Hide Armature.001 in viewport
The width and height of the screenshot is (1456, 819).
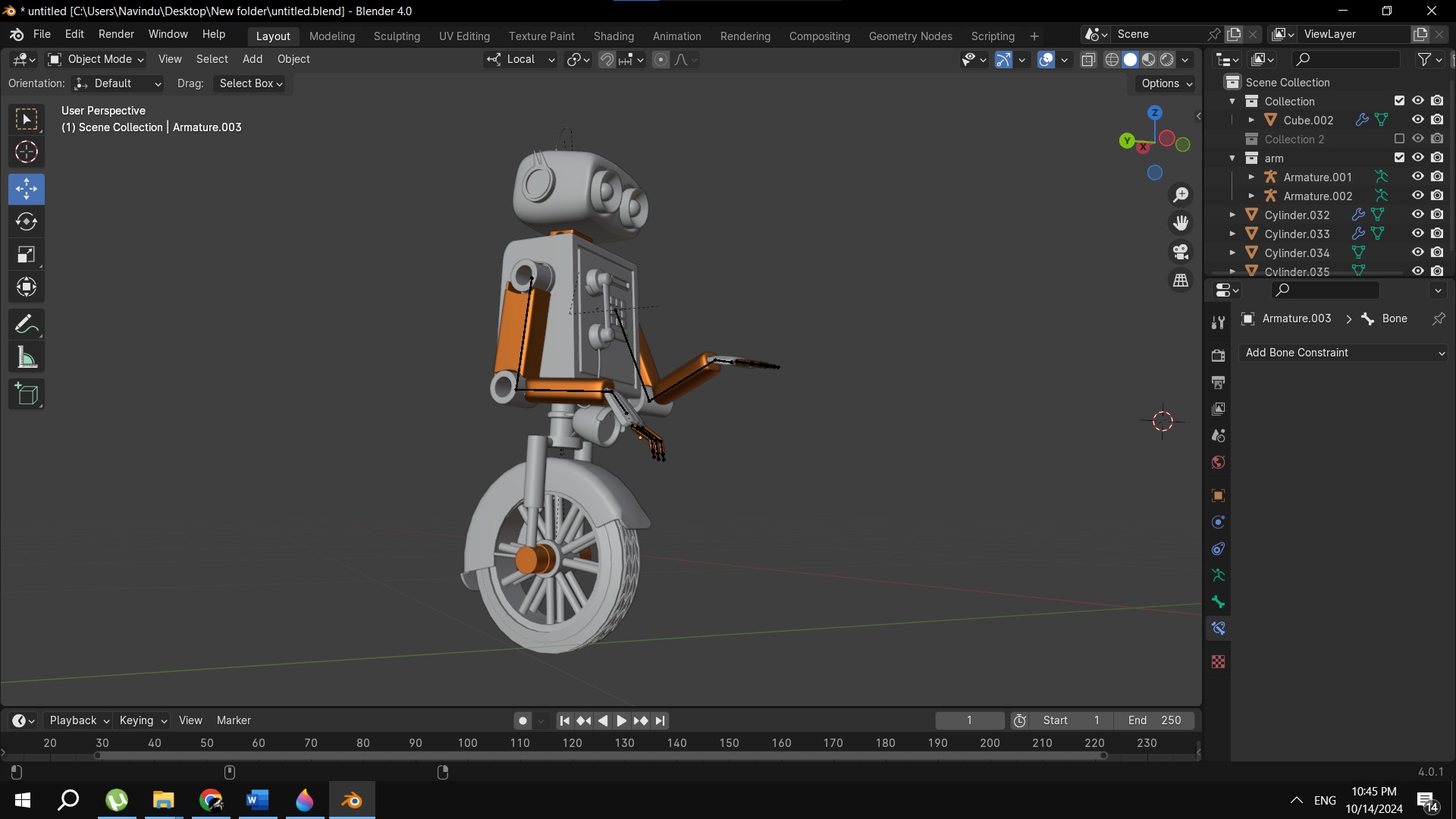point(1417,176)
